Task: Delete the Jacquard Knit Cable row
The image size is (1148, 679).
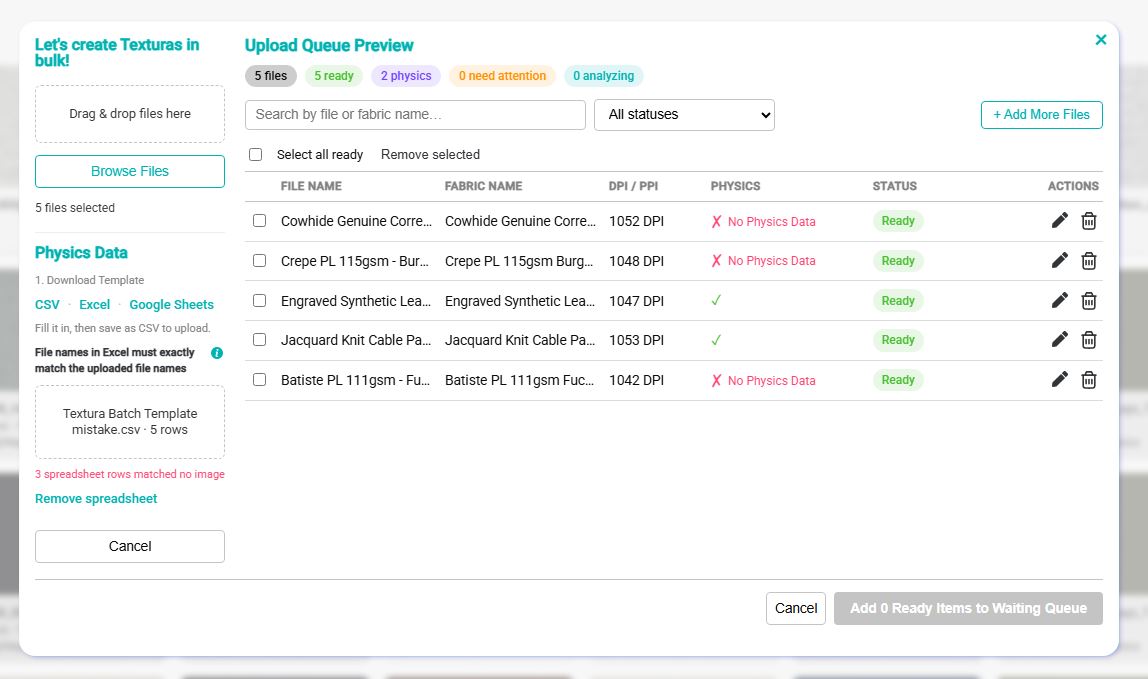Action: coord(1089,339)
